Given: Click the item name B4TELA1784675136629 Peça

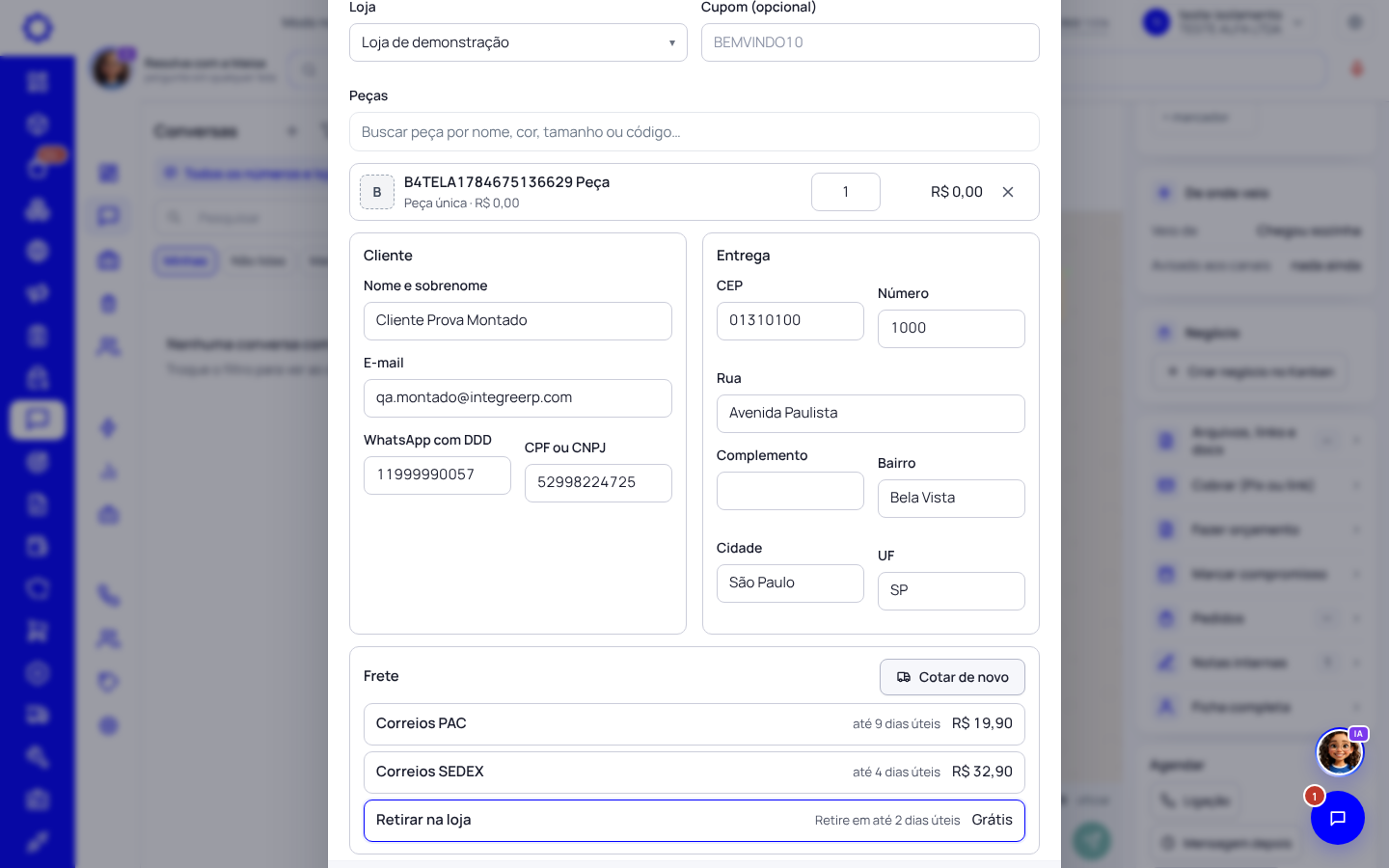Looking at the screenshot, I should click(506, 182).
